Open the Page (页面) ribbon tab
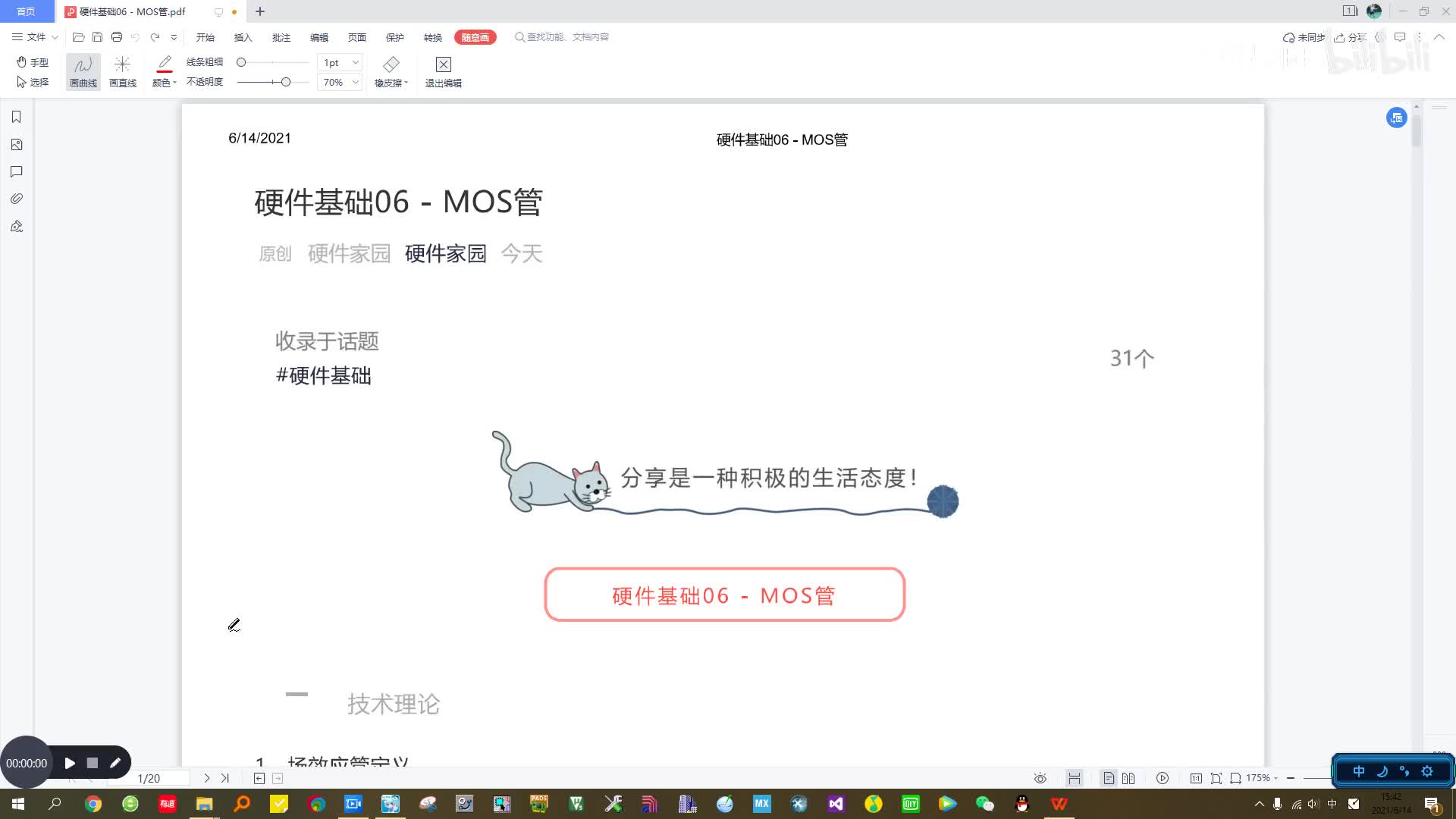This screenshot has width=1456, height=819. [357, 37]
